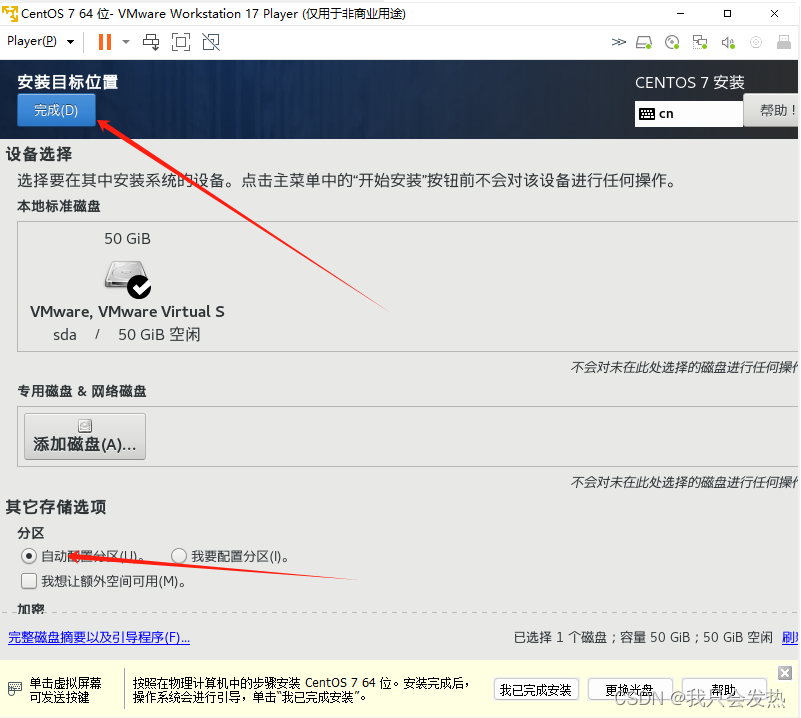Enter full screen mode via toolbar icon
Viewport: 801px width, 718px height.
click(181, 42)
